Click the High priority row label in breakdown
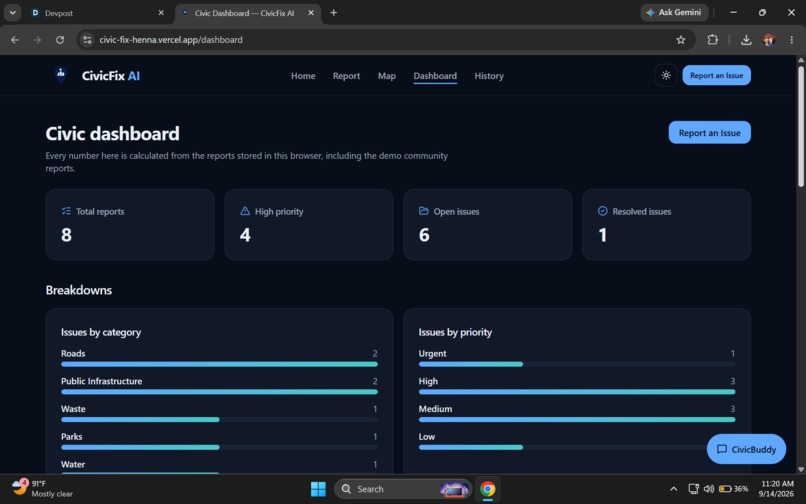Screen dimensions: 806x504 [428, 381]
